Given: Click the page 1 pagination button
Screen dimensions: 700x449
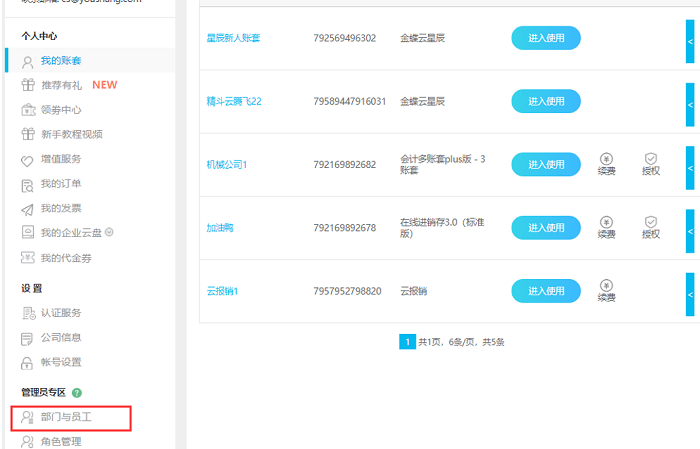Looking at the screenshot, I should coord(407,342).
